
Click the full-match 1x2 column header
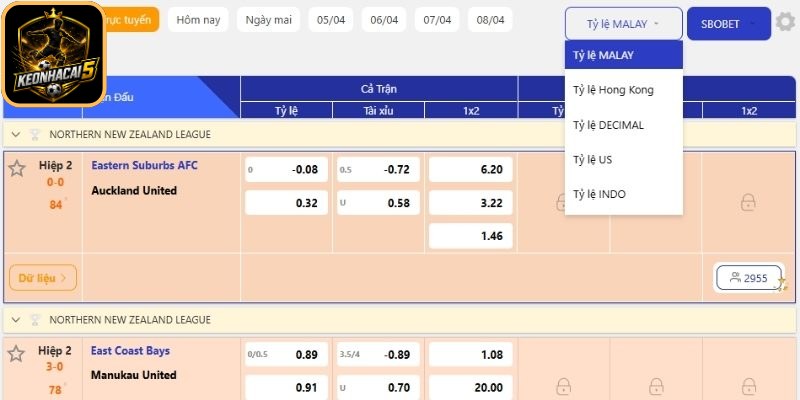click(x=471, y=111)
